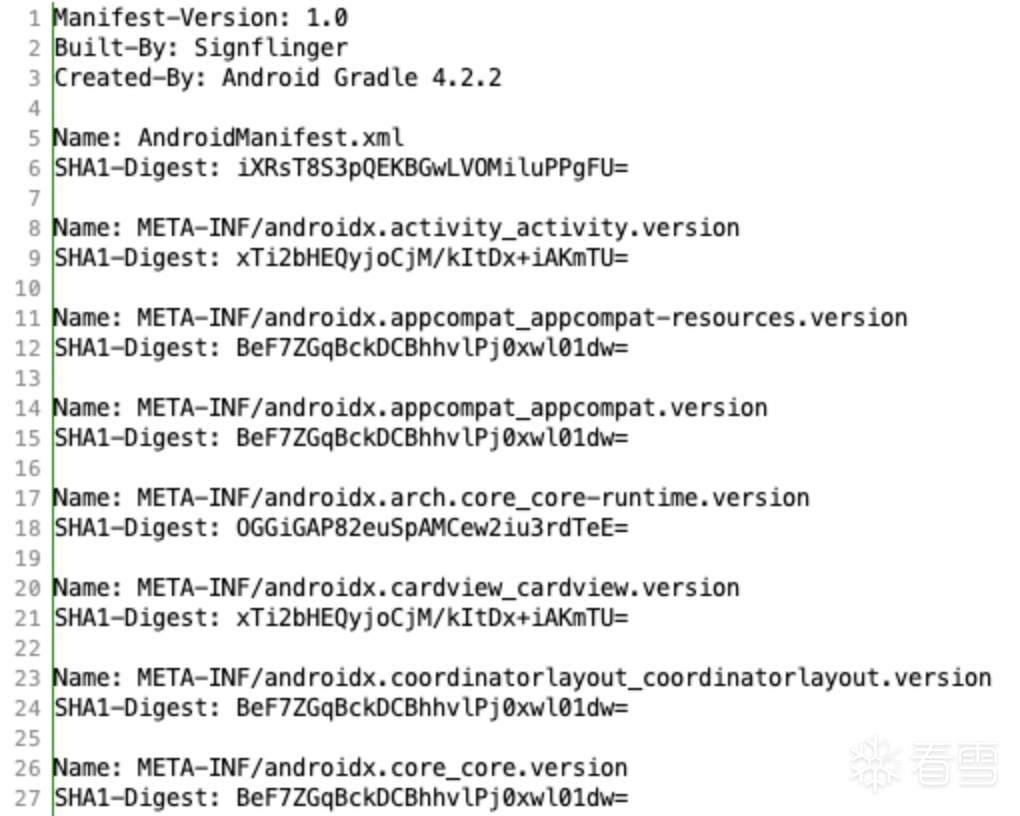This screenshot has height=816, width=1020.
Task: Click the arch.core_core-runtime.version entry
Action: pos(473,498)
